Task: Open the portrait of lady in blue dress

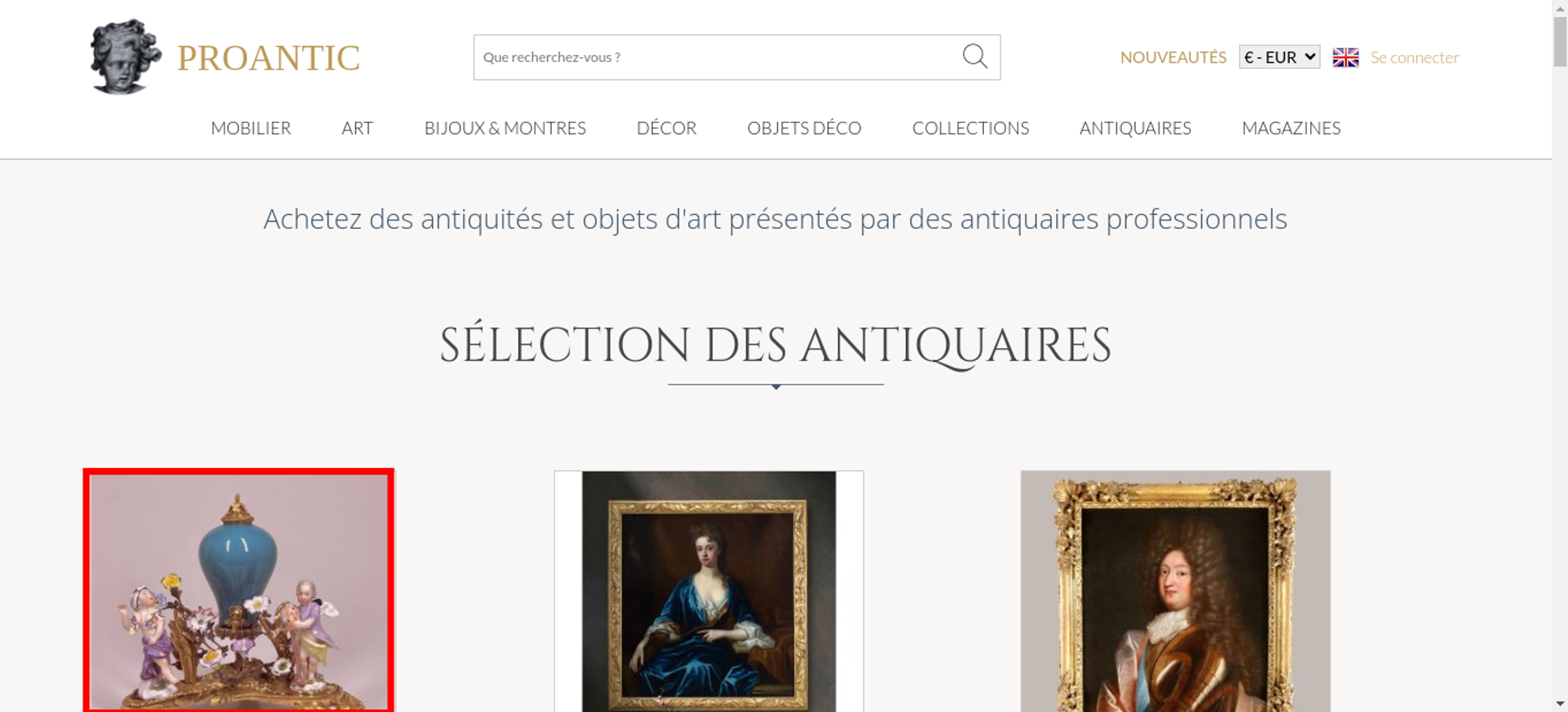Action: pos(709,591)
